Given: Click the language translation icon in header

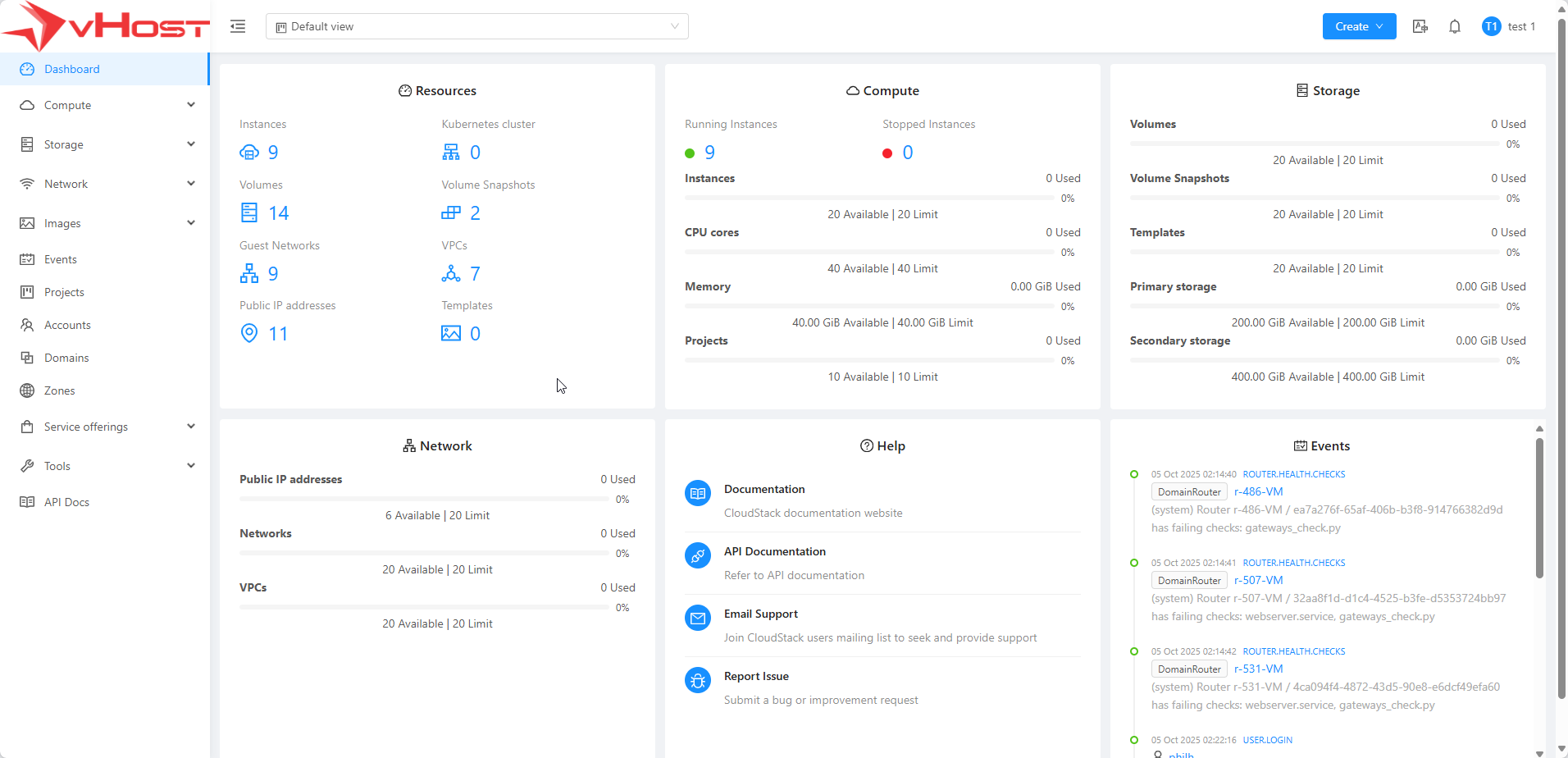Looking at the screenshot, I should coord(1420,26).
